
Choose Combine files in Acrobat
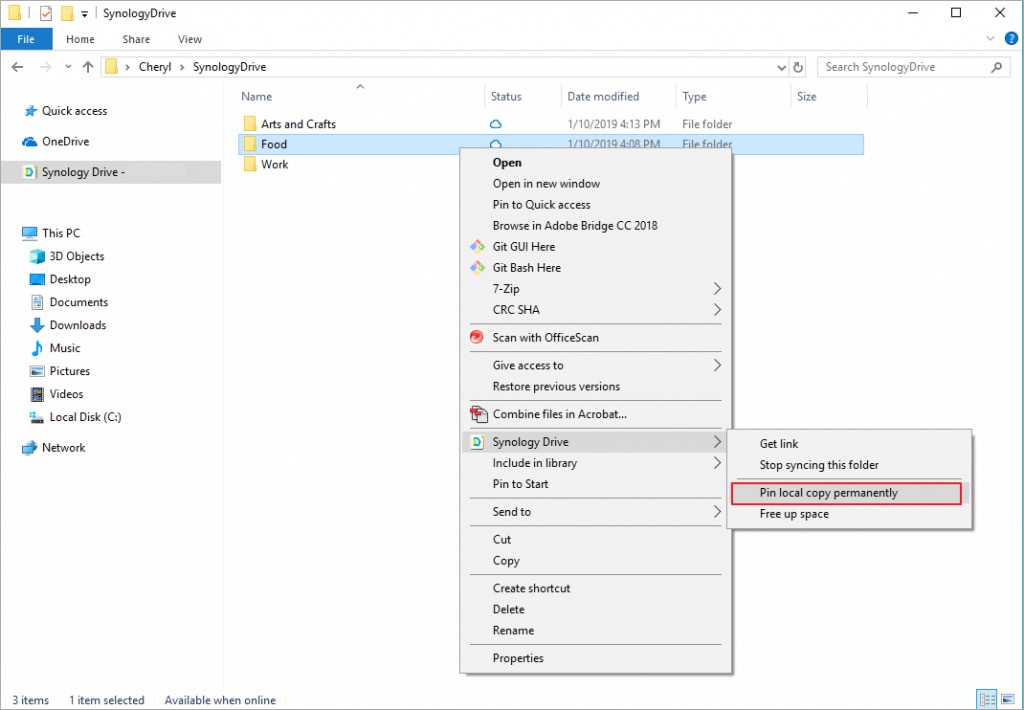point(560,414)
